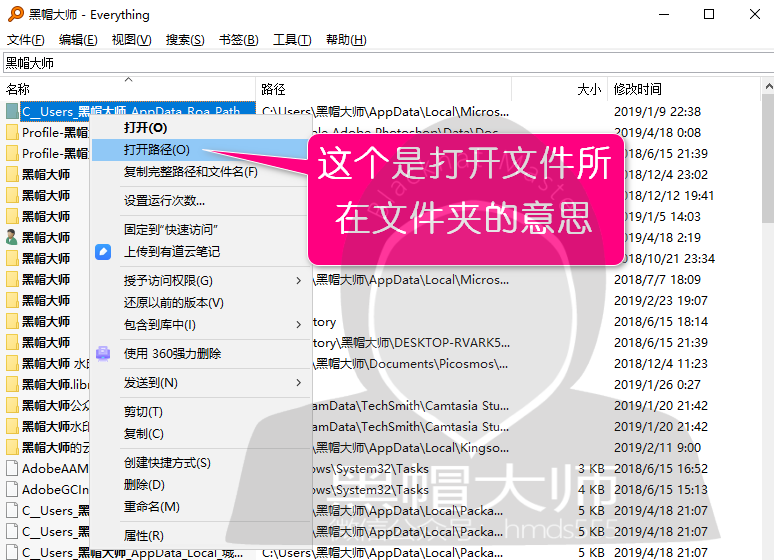Click the Everything magnifier app icon
This screenshot has height=560, width=774.
(16, 14)
